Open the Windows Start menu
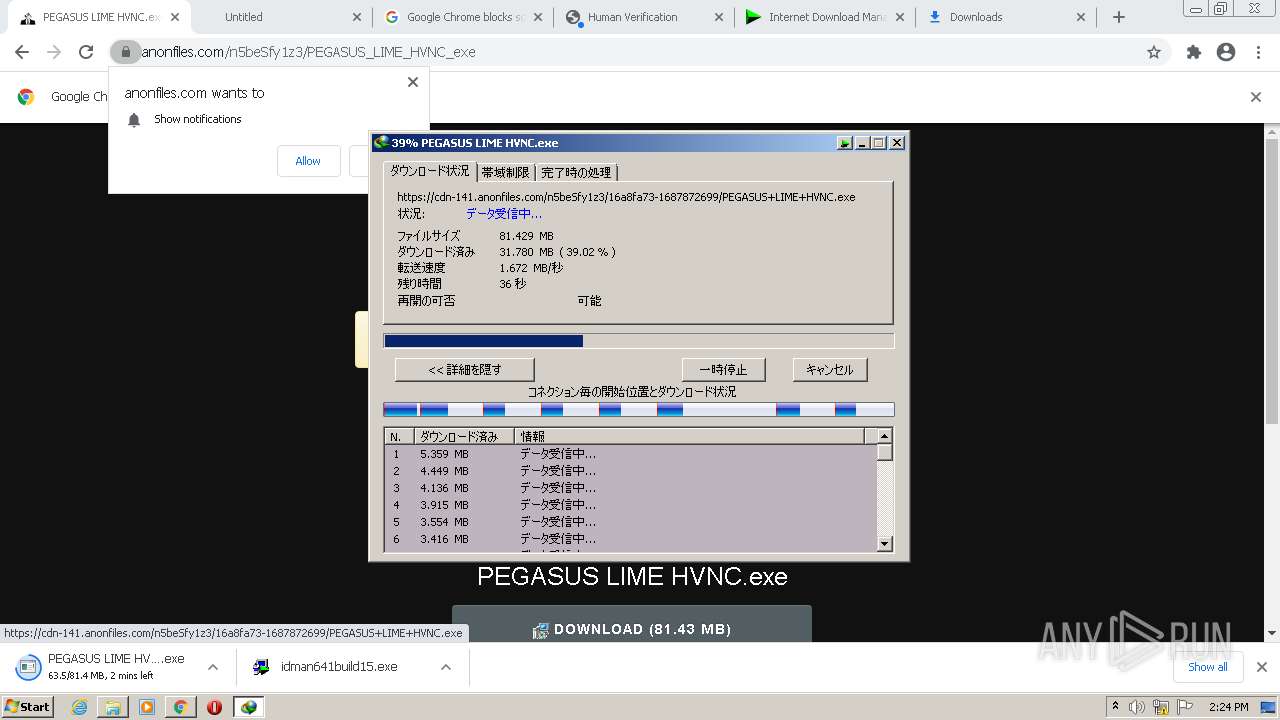1280x720 pixels. pos(28,707)
